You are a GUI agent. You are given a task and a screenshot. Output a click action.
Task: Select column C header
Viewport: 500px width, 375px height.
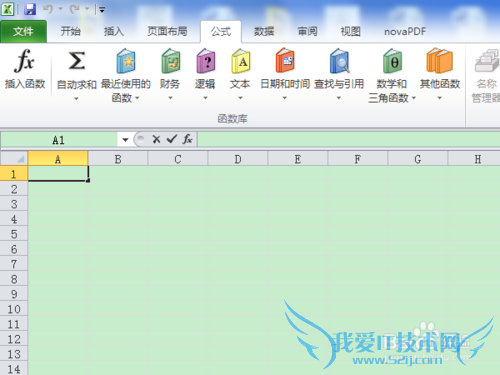(178, 159)
